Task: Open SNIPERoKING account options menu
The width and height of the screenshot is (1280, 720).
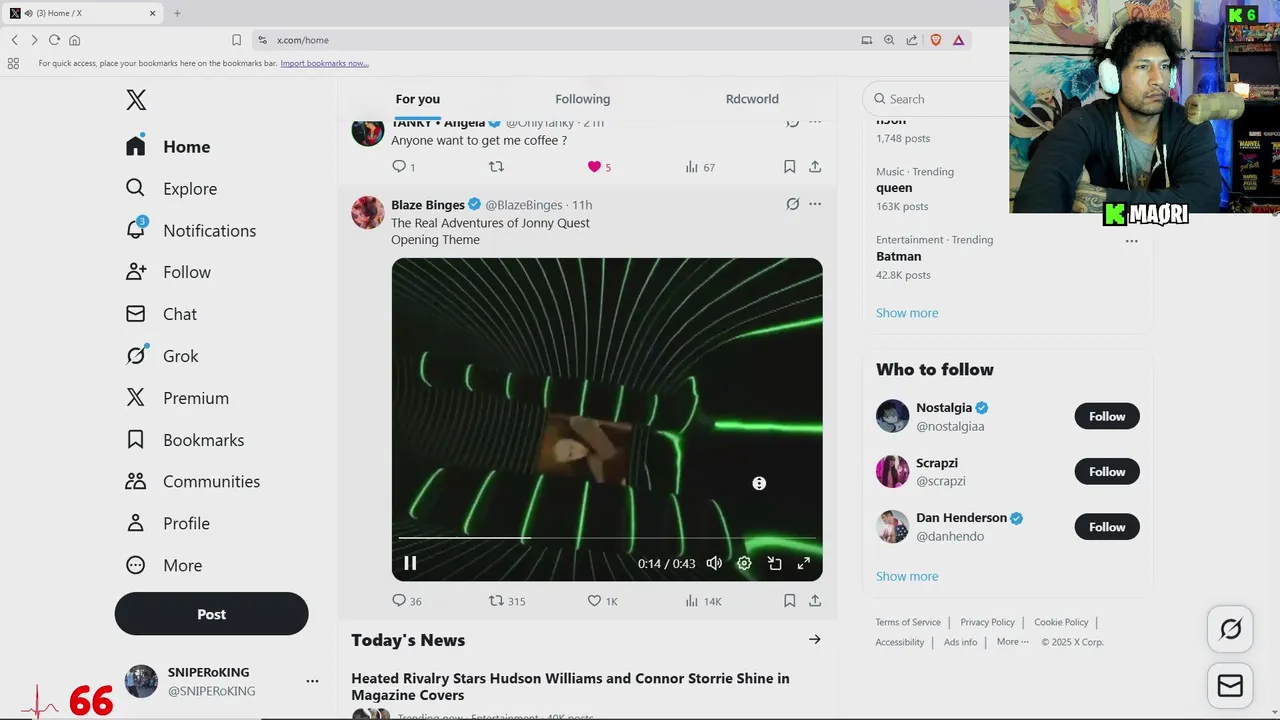Action: [x=312, y=681]
